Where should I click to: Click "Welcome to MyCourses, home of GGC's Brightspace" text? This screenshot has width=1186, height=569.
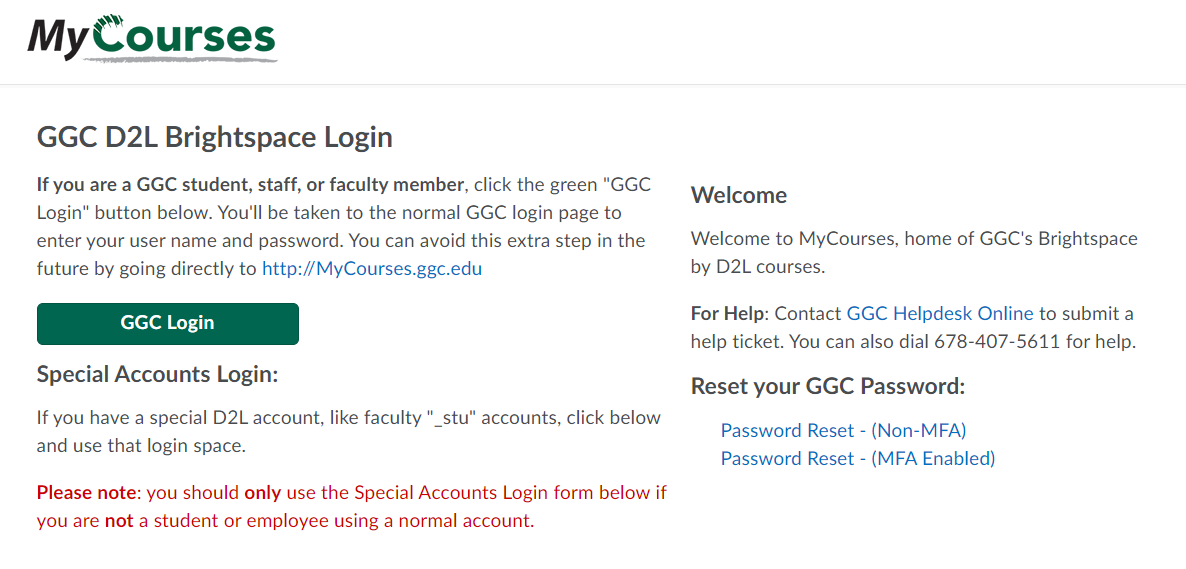pyautogui.click(x=914, y=239)
